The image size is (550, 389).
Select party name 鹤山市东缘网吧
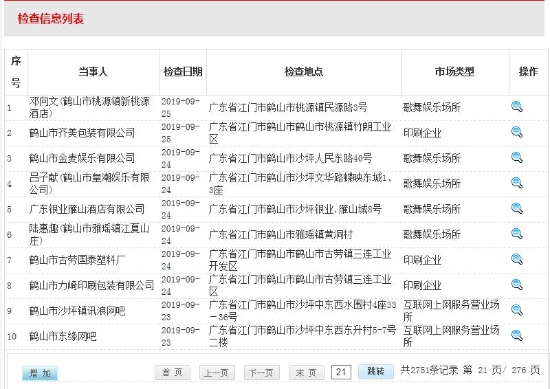pos(63,336)
